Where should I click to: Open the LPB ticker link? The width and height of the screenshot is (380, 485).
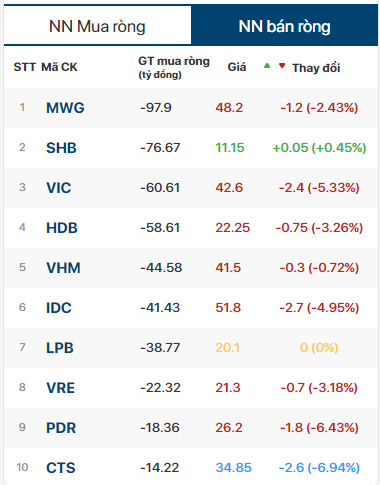tap(60, 348)
